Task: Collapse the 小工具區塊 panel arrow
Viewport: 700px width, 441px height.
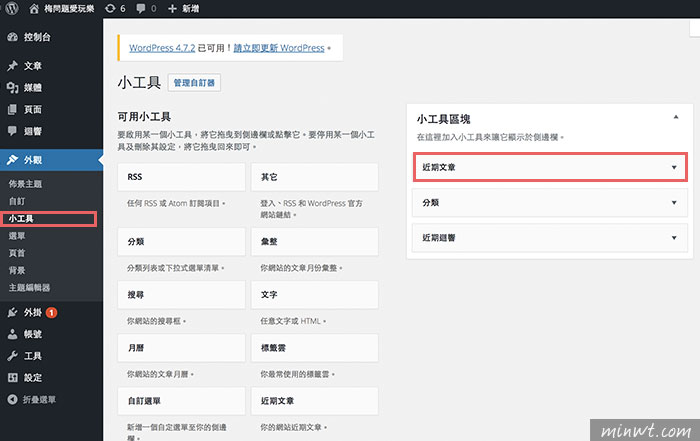Action: tap(676, 117)
